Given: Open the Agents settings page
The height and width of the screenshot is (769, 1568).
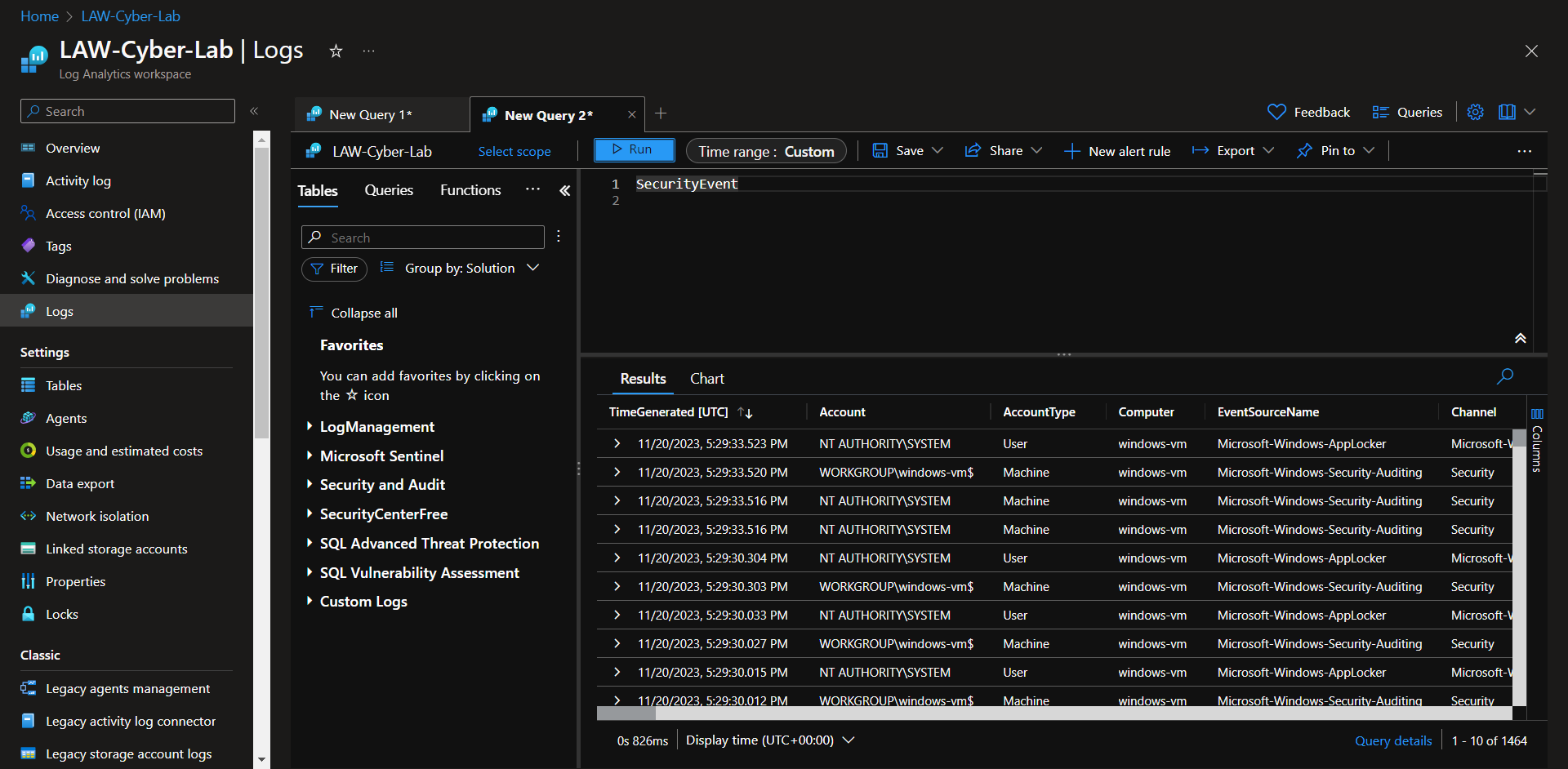Looking at the screenshot, I should pyautogui.click(x=66, y=418).
